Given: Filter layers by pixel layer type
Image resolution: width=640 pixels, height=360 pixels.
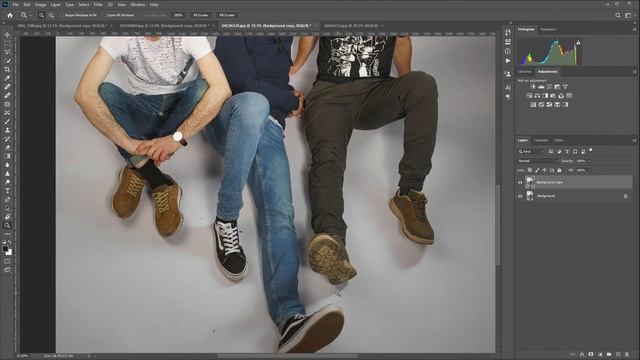Looking at the screenshot, I should (x=551, y=151).
